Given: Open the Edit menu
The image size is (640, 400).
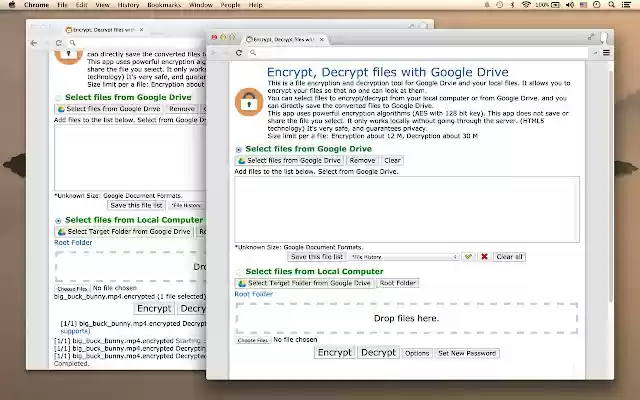Looking at the screenshot, I should pos(81,5).
